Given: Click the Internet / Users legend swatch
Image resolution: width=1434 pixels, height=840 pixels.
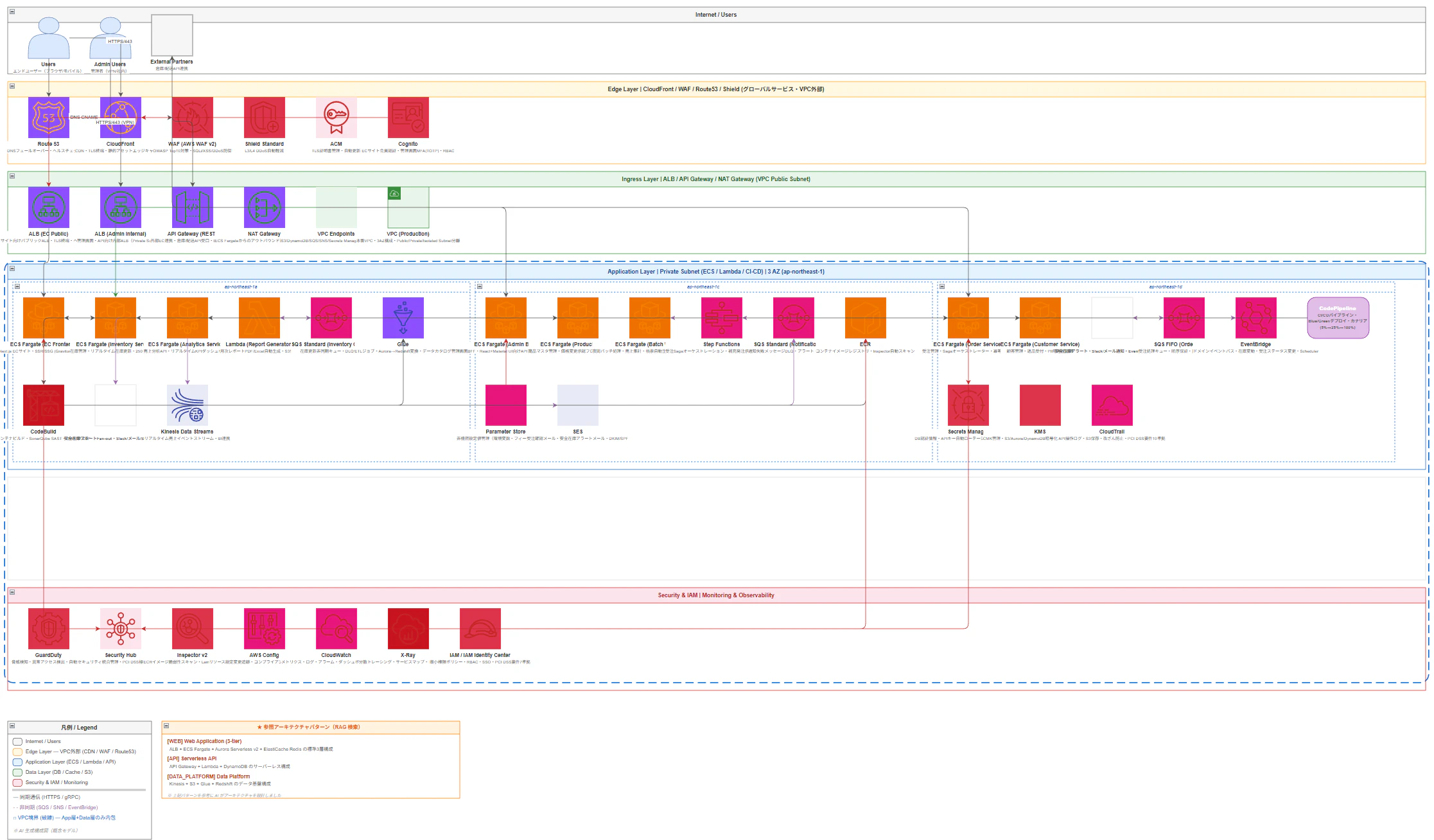Looking at the screenshot, I should 17,742.
